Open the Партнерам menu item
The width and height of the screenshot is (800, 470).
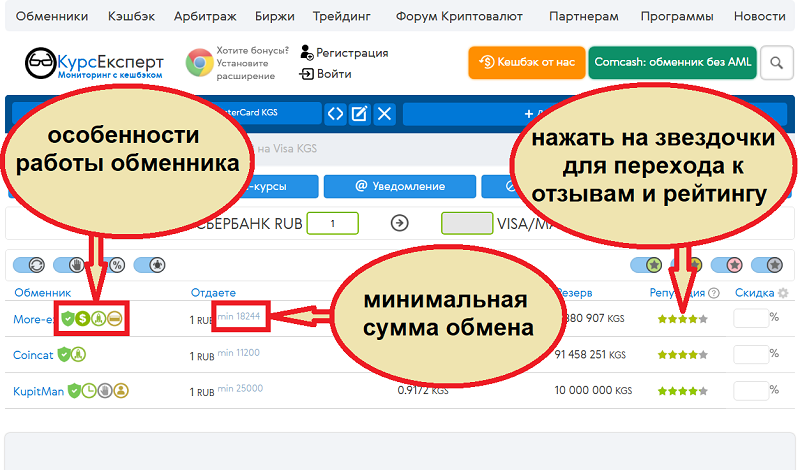click(x=584, y=16)
